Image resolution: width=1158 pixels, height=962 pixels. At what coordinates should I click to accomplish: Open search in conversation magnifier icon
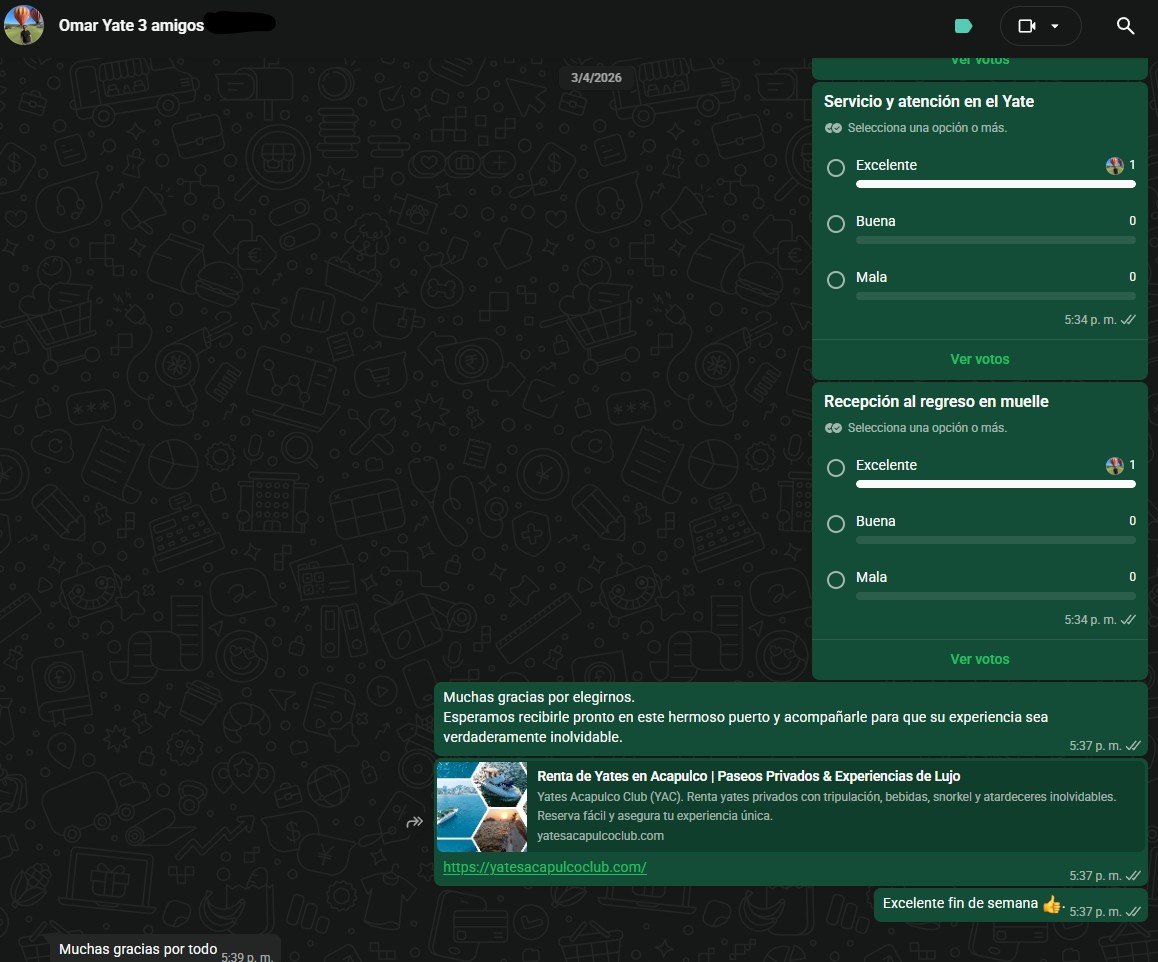1125,26
